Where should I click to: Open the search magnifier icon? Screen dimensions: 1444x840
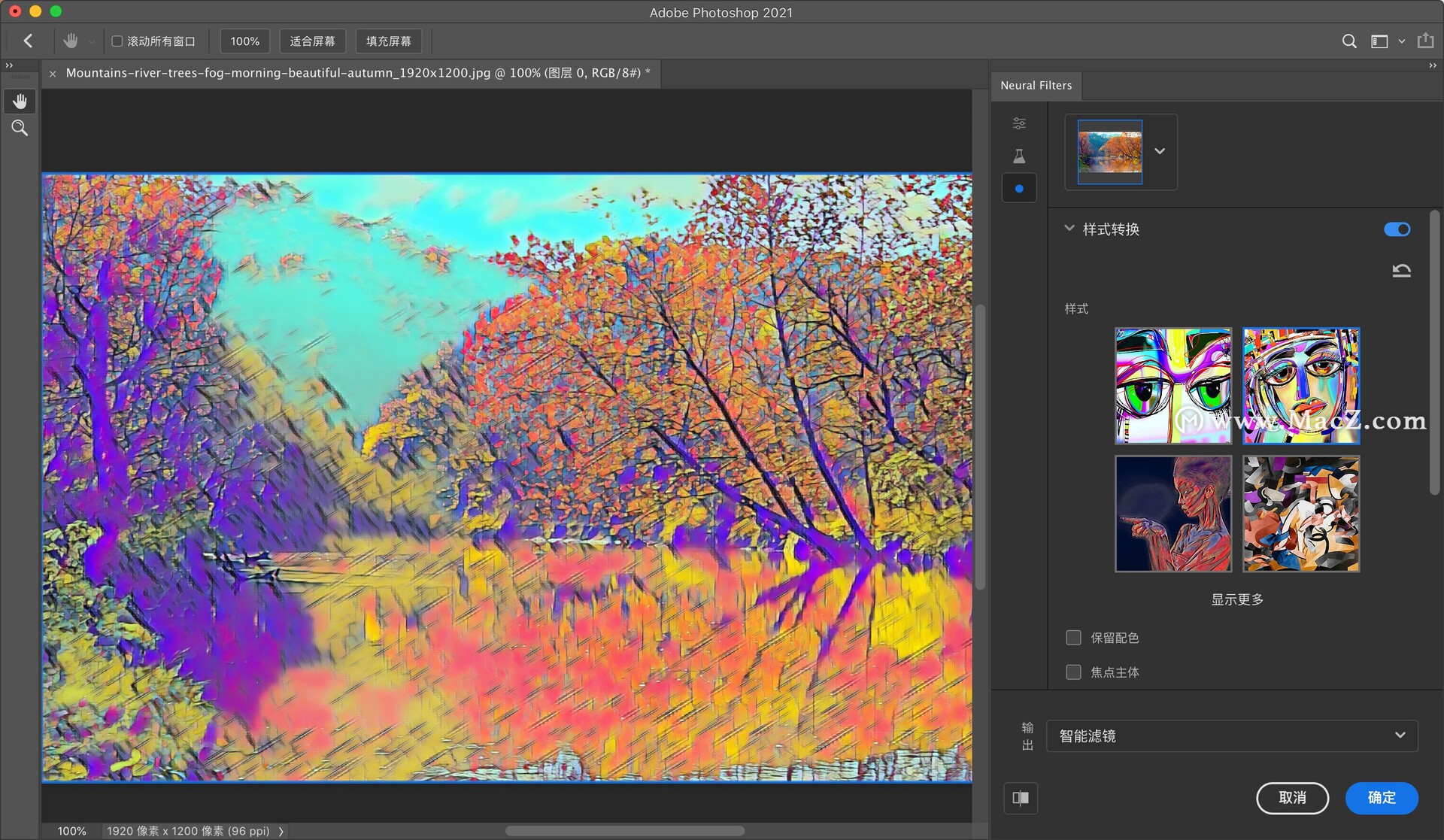click(x=1349, y=41)
